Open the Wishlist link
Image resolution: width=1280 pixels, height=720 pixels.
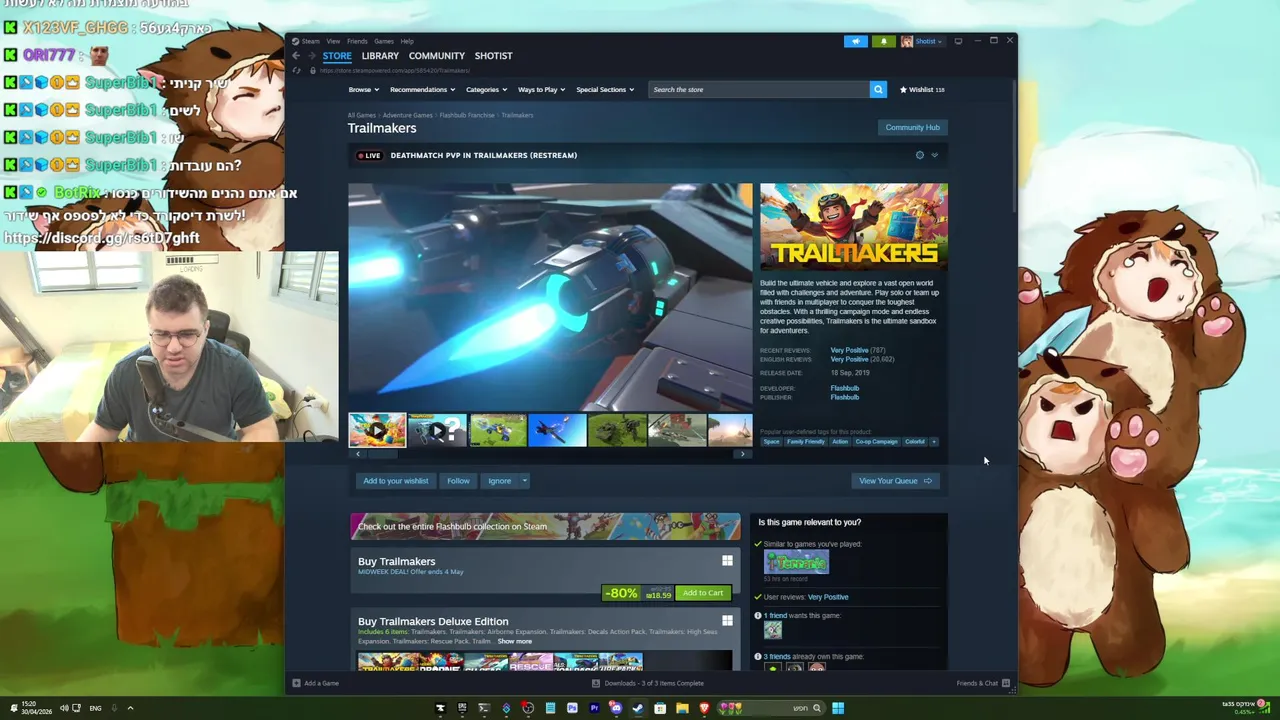922,89
